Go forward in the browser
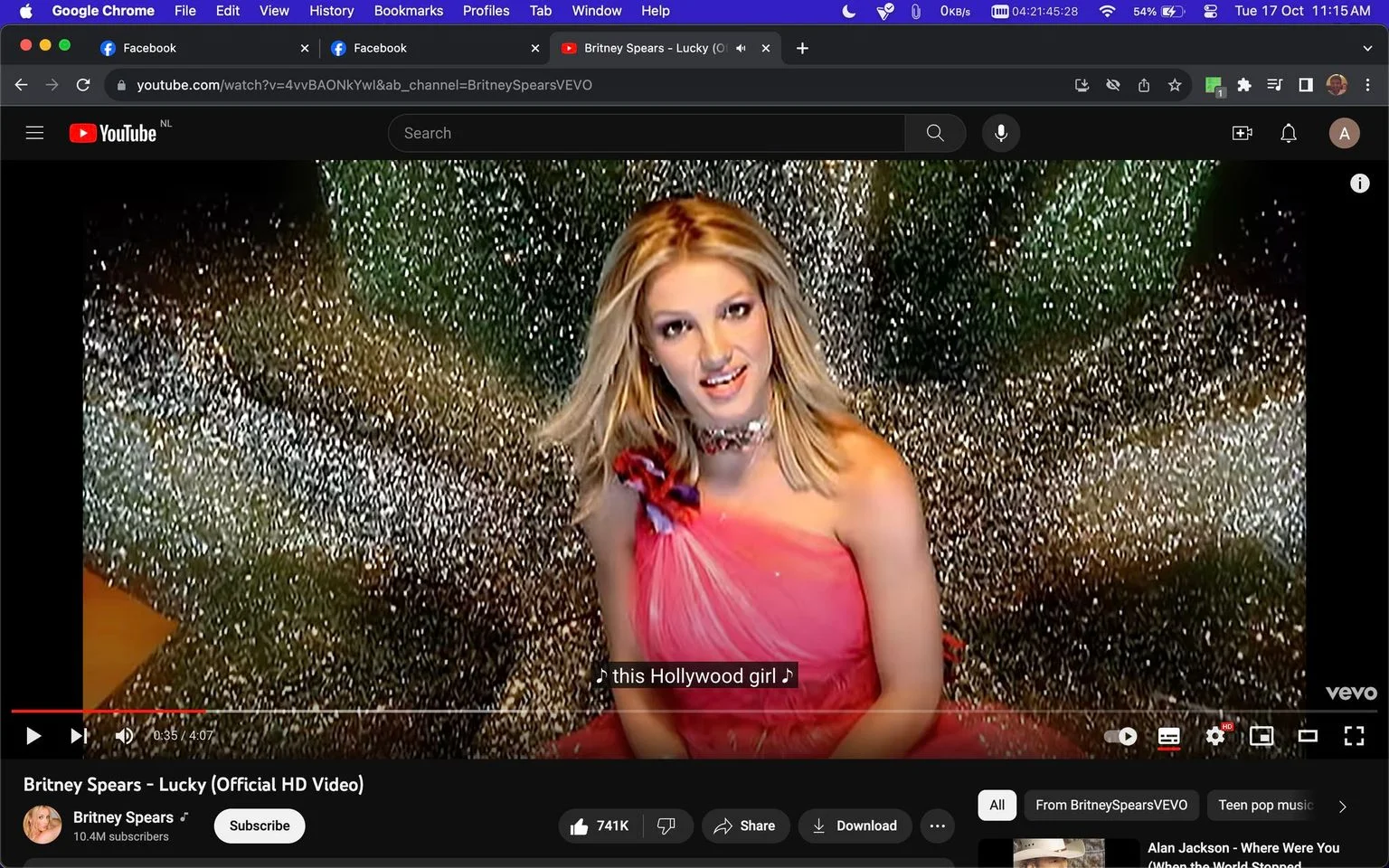Screen dimensions: 1389x868 52,85
